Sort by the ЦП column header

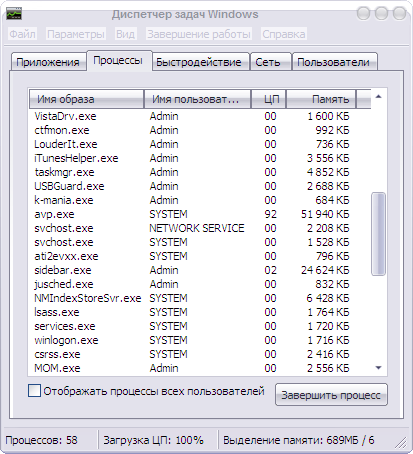pyautogui.click(x=268, y=99)
